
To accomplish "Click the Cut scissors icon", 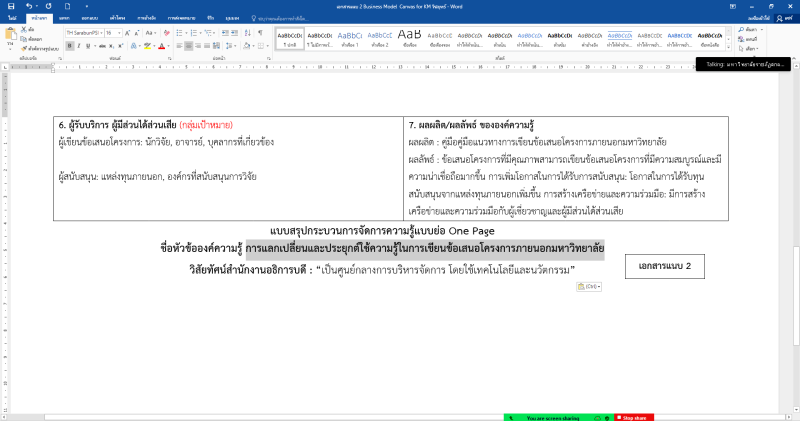I will 25,31.
